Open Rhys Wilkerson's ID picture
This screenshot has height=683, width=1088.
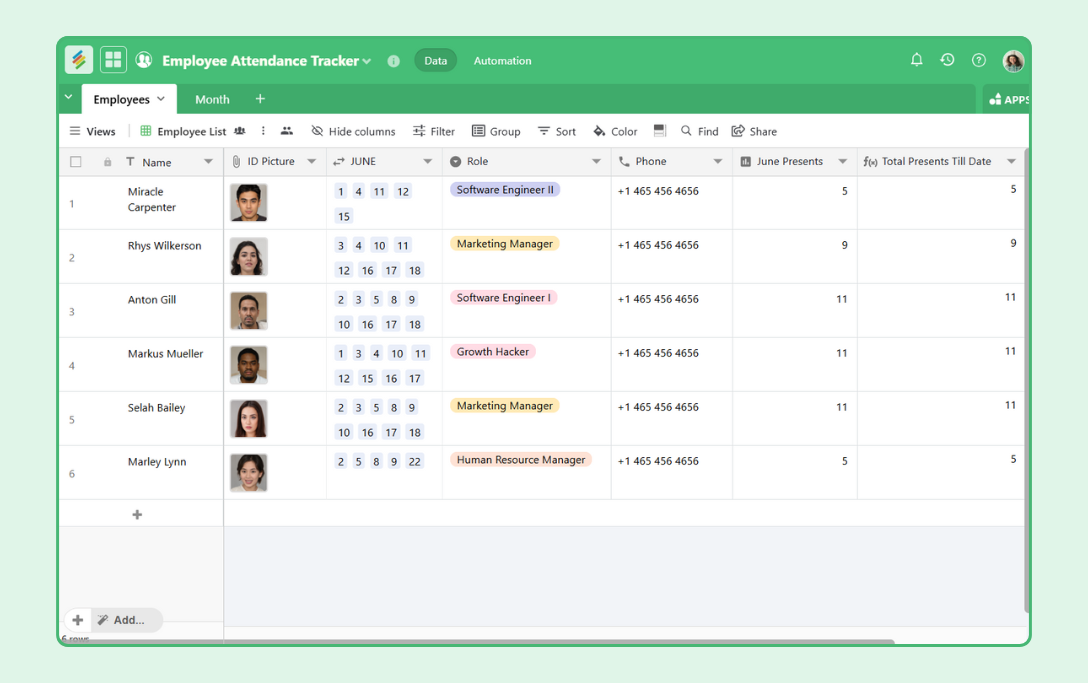pyautogui.click(x=248, y=257)
